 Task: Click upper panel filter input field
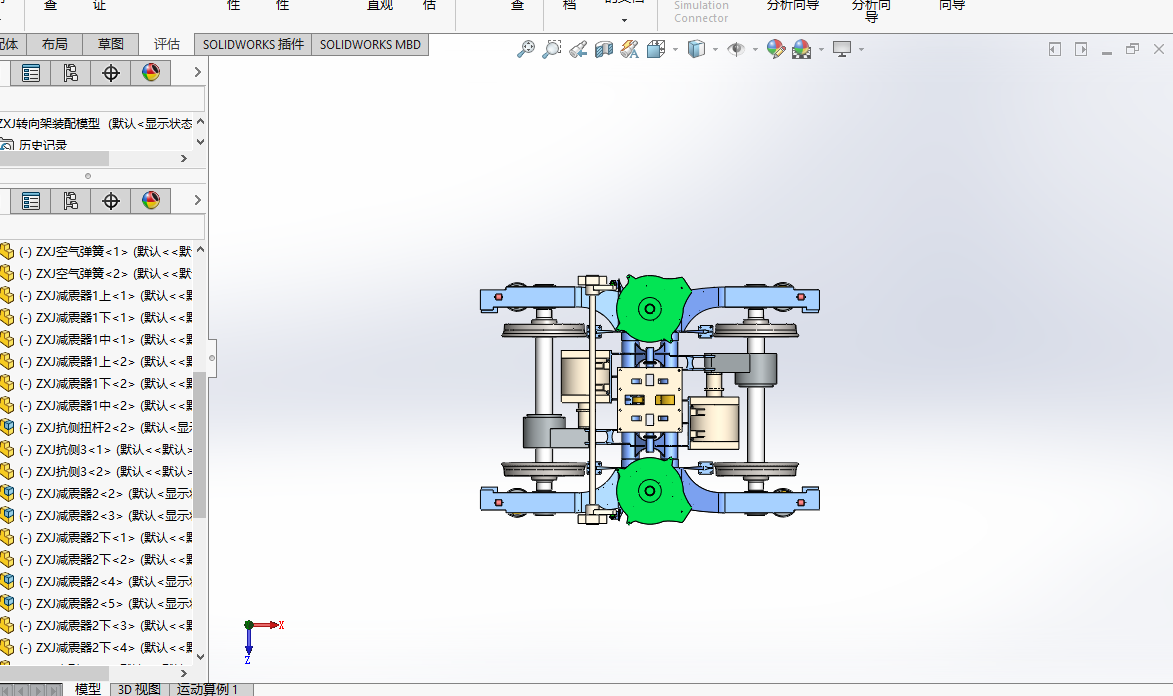(x=102, y=99)
